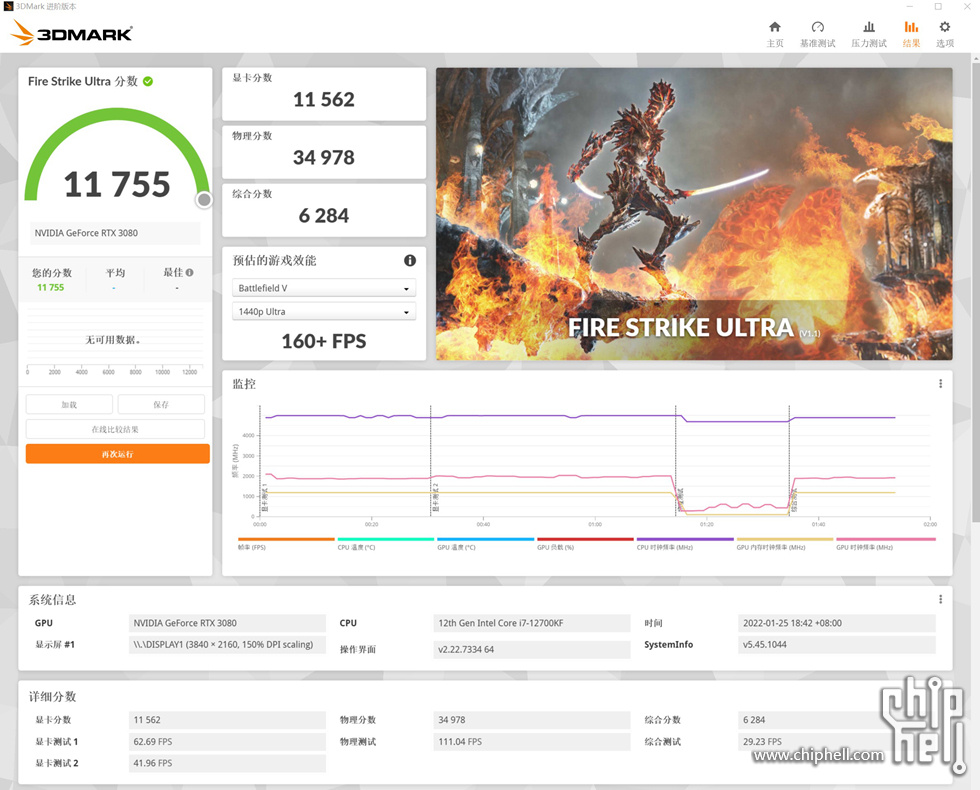This screenshot has width=980, height=790.
Task: Open the 1440p Ultra resolution dropdown
Action: tap(324, 311)
